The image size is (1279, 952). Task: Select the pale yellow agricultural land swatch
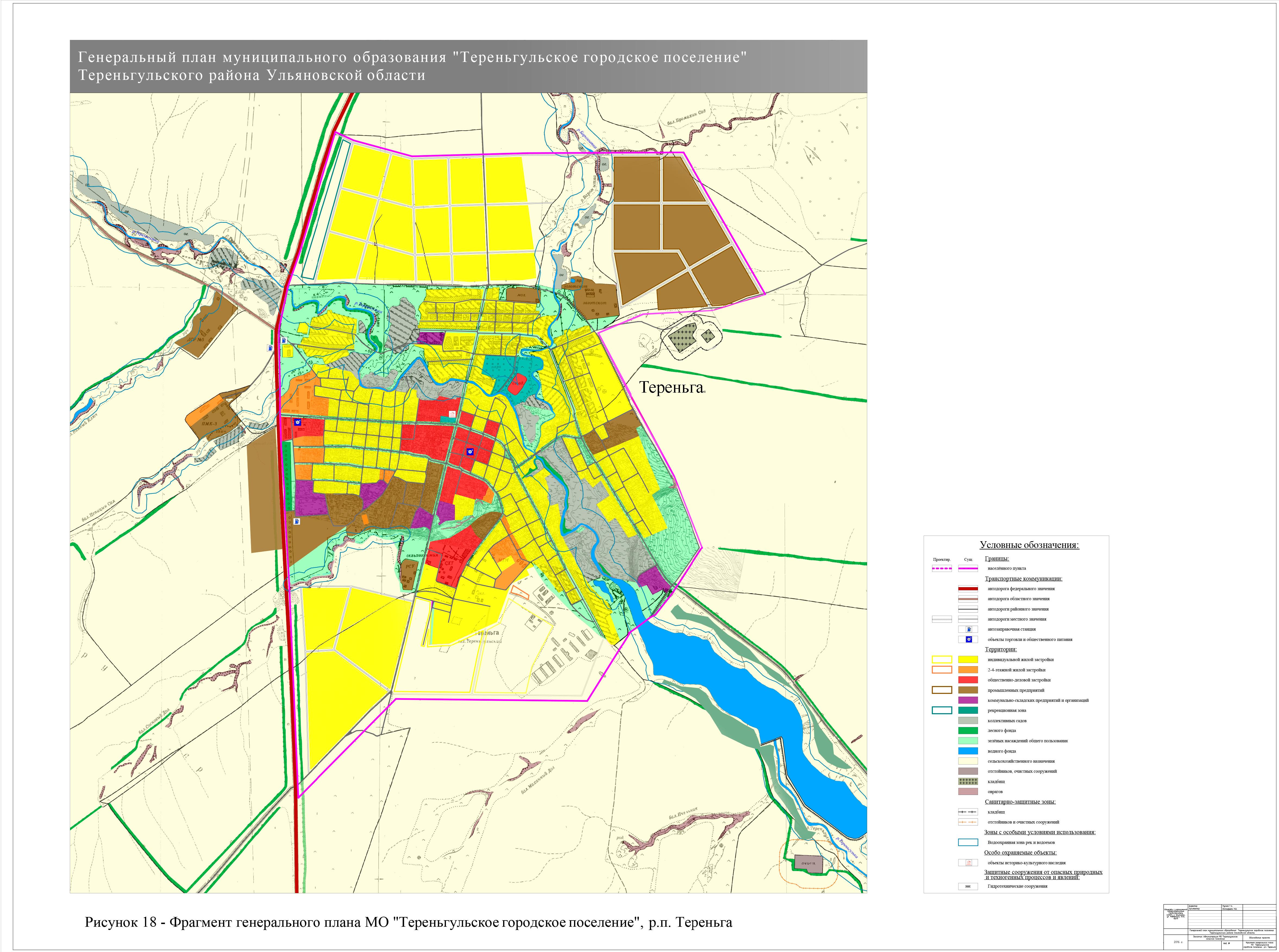pyautogui.click(x=968, y=761)
